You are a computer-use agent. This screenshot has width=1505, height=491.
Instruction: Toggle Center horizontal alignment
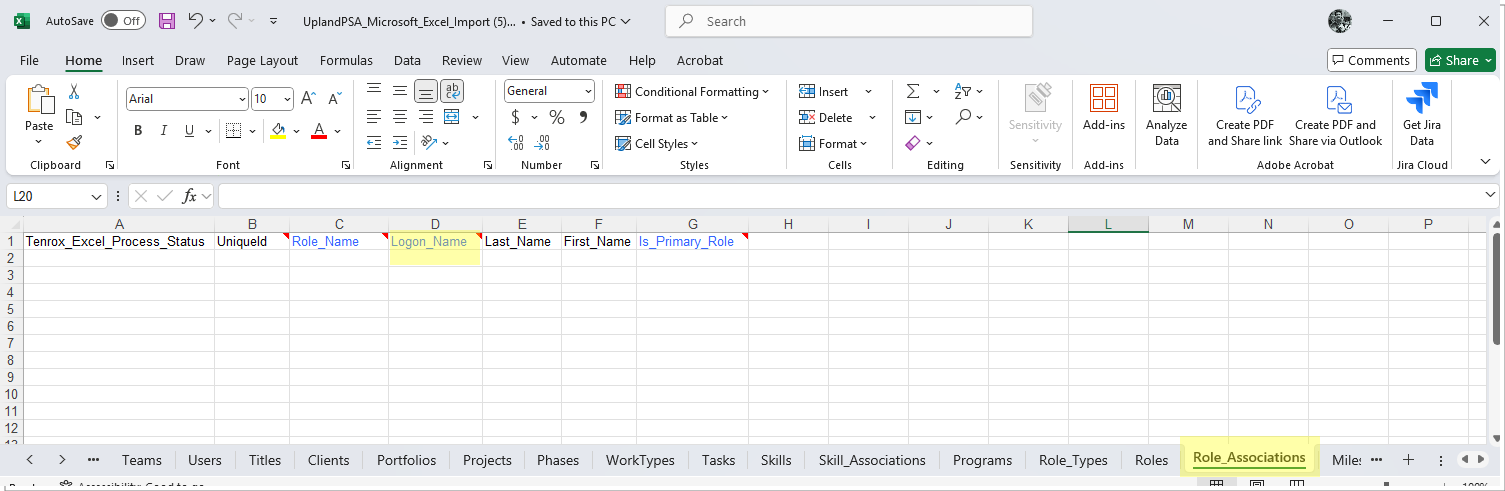[400, 117]
